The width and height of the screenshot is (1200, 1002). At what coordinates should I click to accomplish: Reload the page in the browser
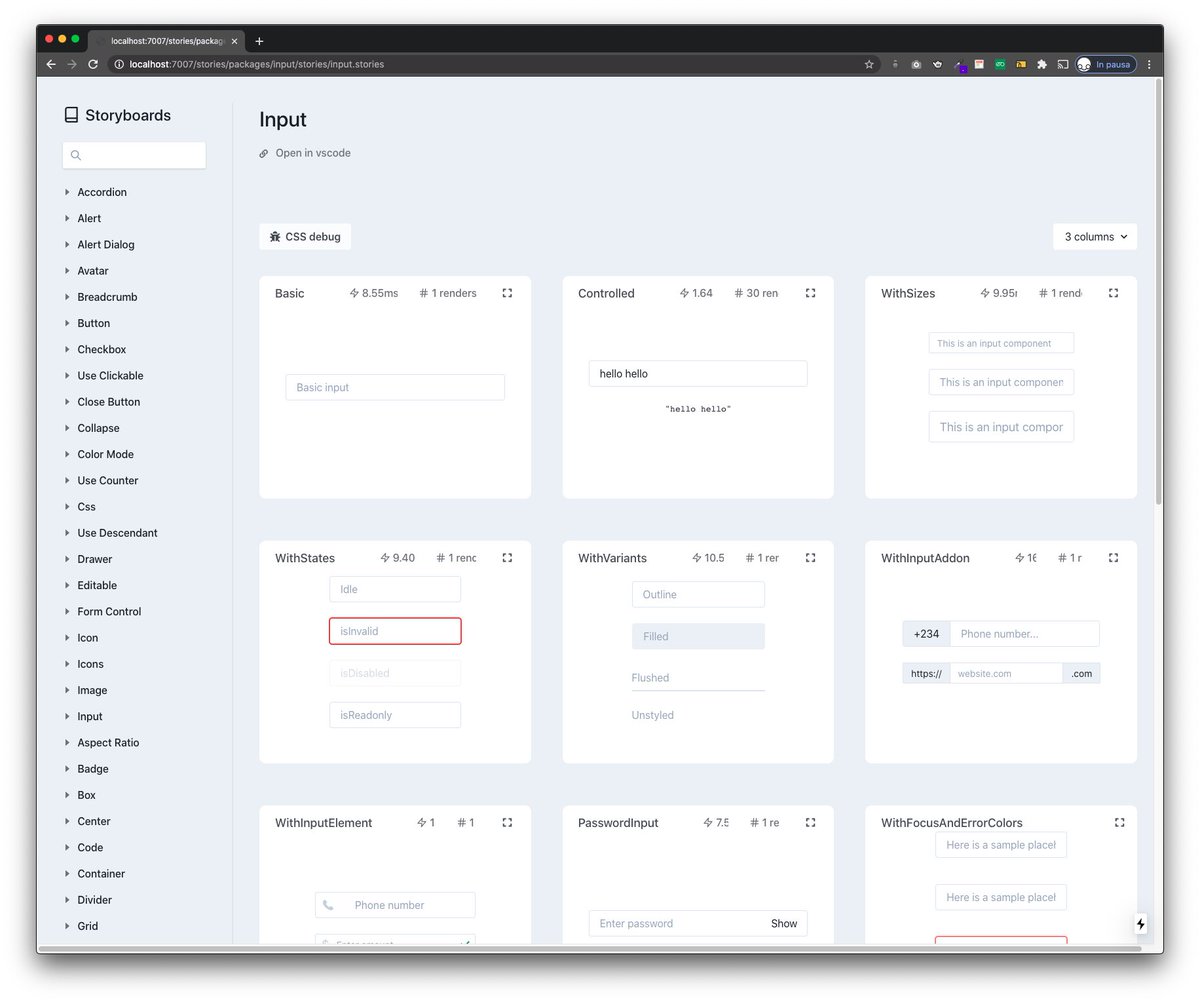coord(93,64)
